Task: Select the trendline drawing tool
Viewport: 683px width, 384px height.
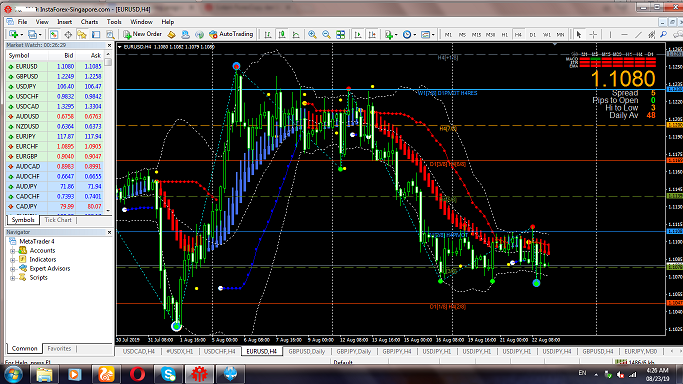Action: click(638, 34)
